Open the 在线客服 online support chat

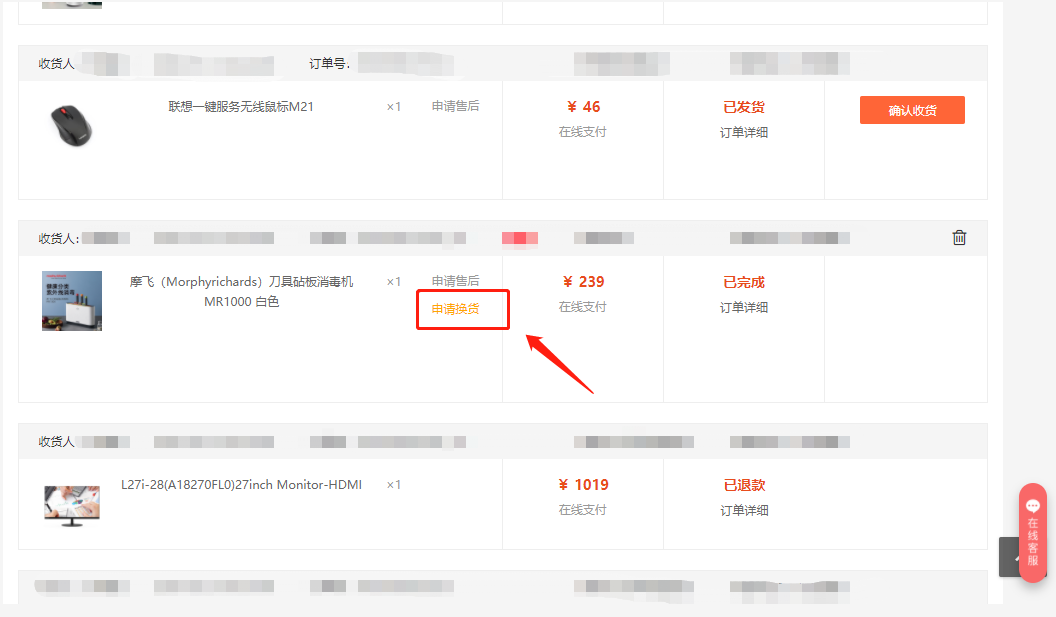click(x=1032, y=533)
